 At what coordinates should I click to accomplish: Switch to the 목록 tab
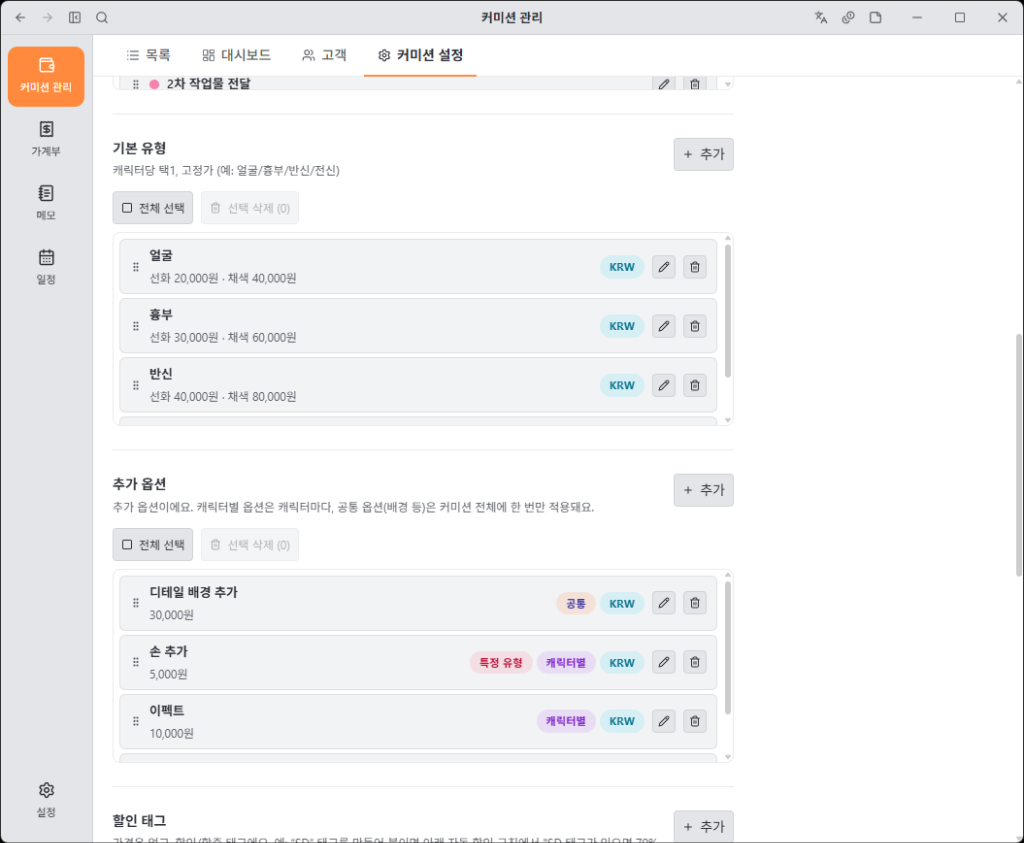pos(148,55)
